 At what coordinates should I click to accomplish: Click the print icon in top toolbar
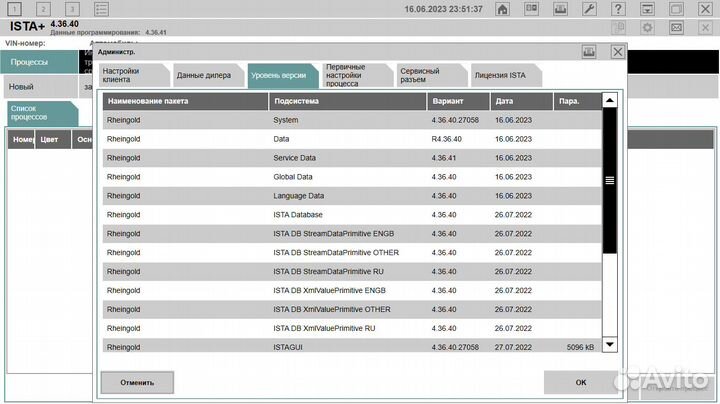click(560, 9)
